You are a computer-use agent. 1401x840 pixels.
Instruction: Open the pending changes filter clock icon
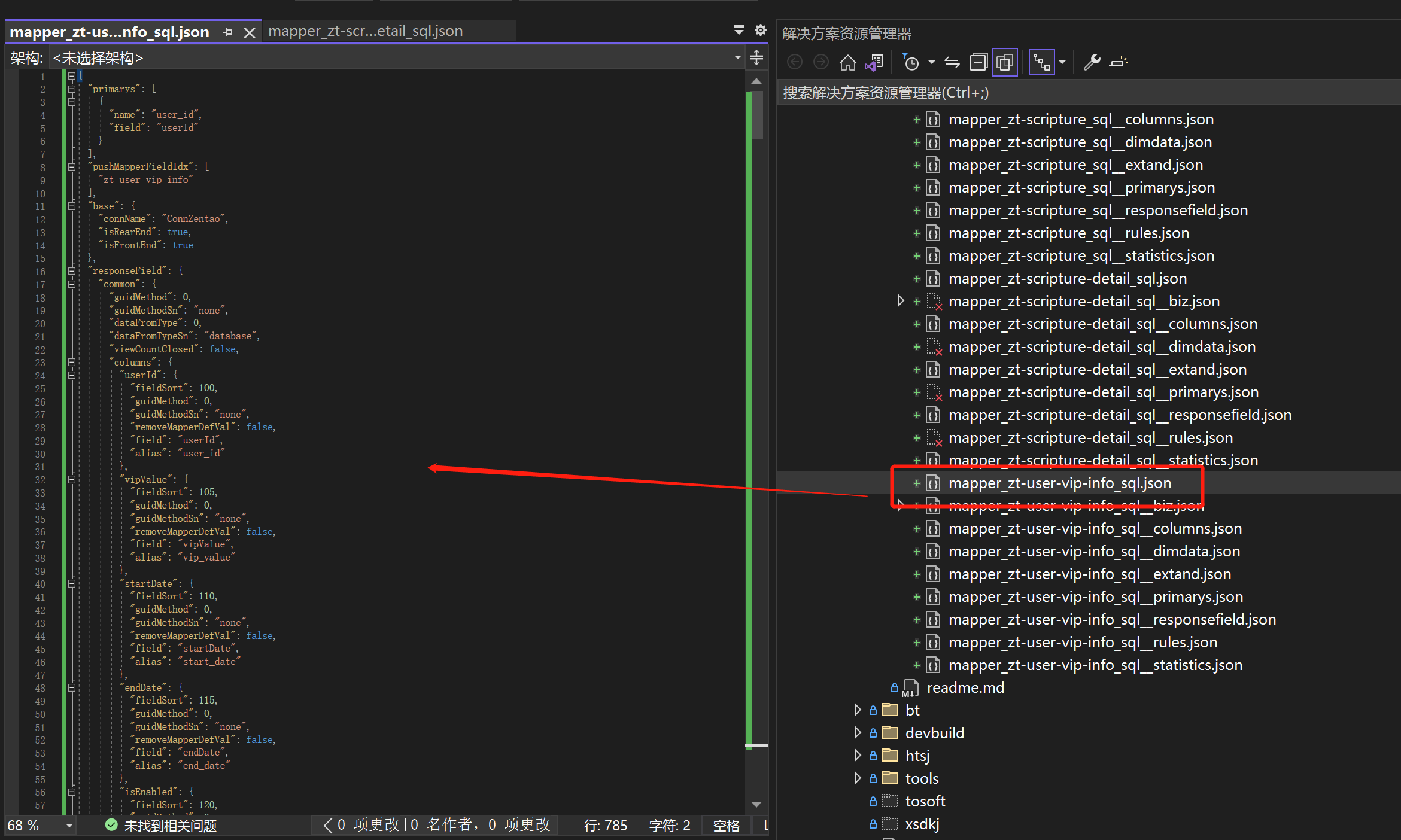910,62
